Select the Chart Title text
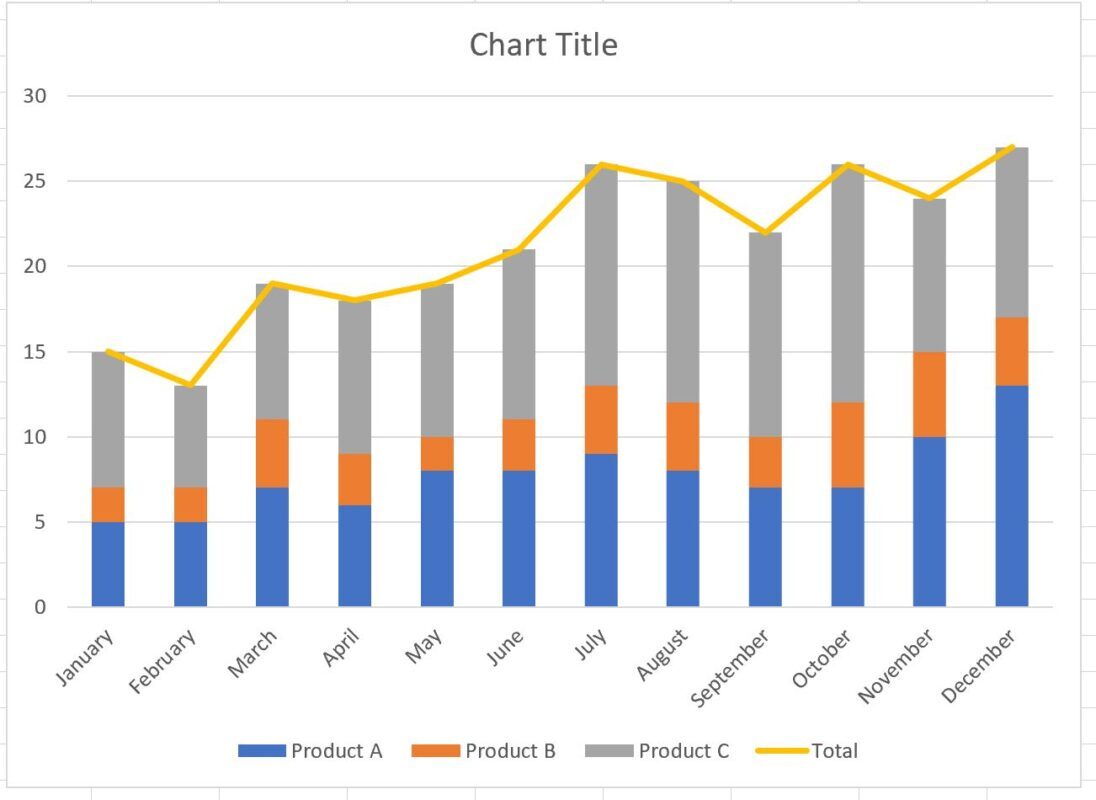Screen dimensions: 1096x800 click(543, 45)
